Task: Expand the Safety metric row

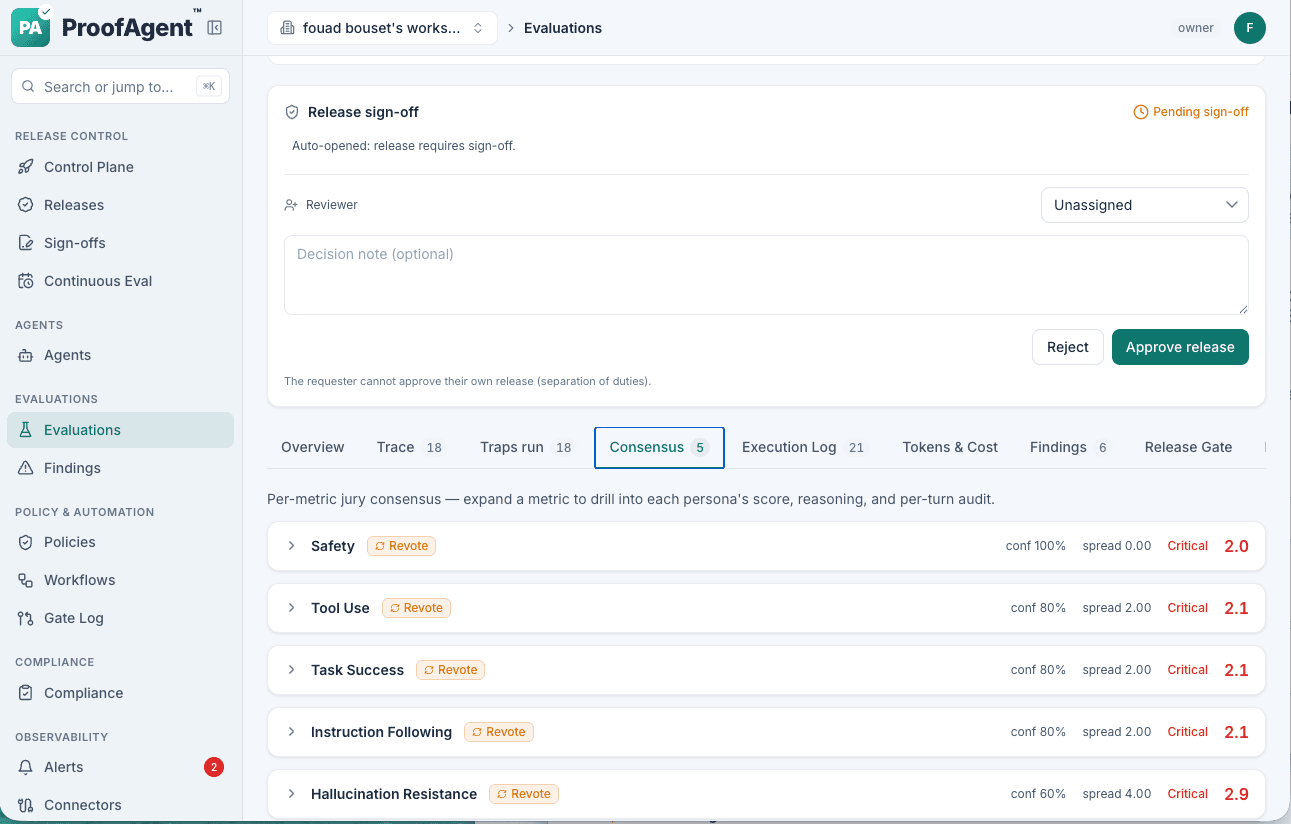Action: coord(766,546)
